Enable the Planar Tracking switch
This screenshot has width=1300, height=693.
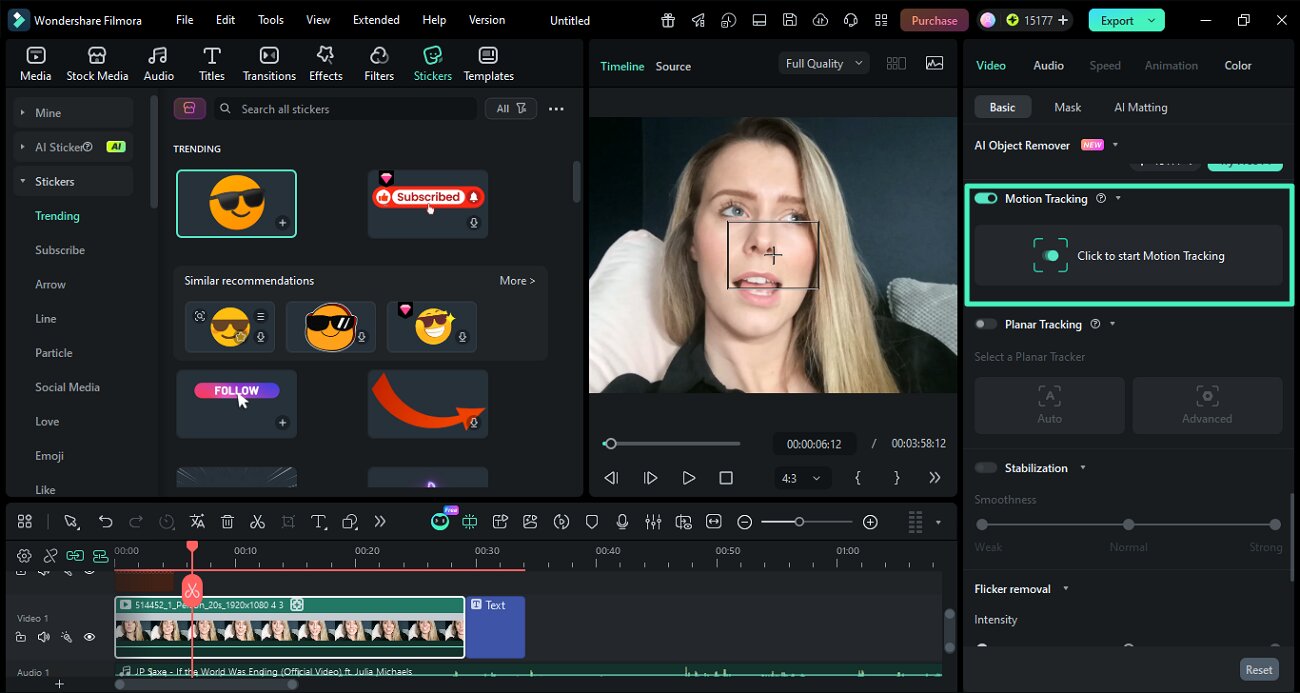[986, 324]
